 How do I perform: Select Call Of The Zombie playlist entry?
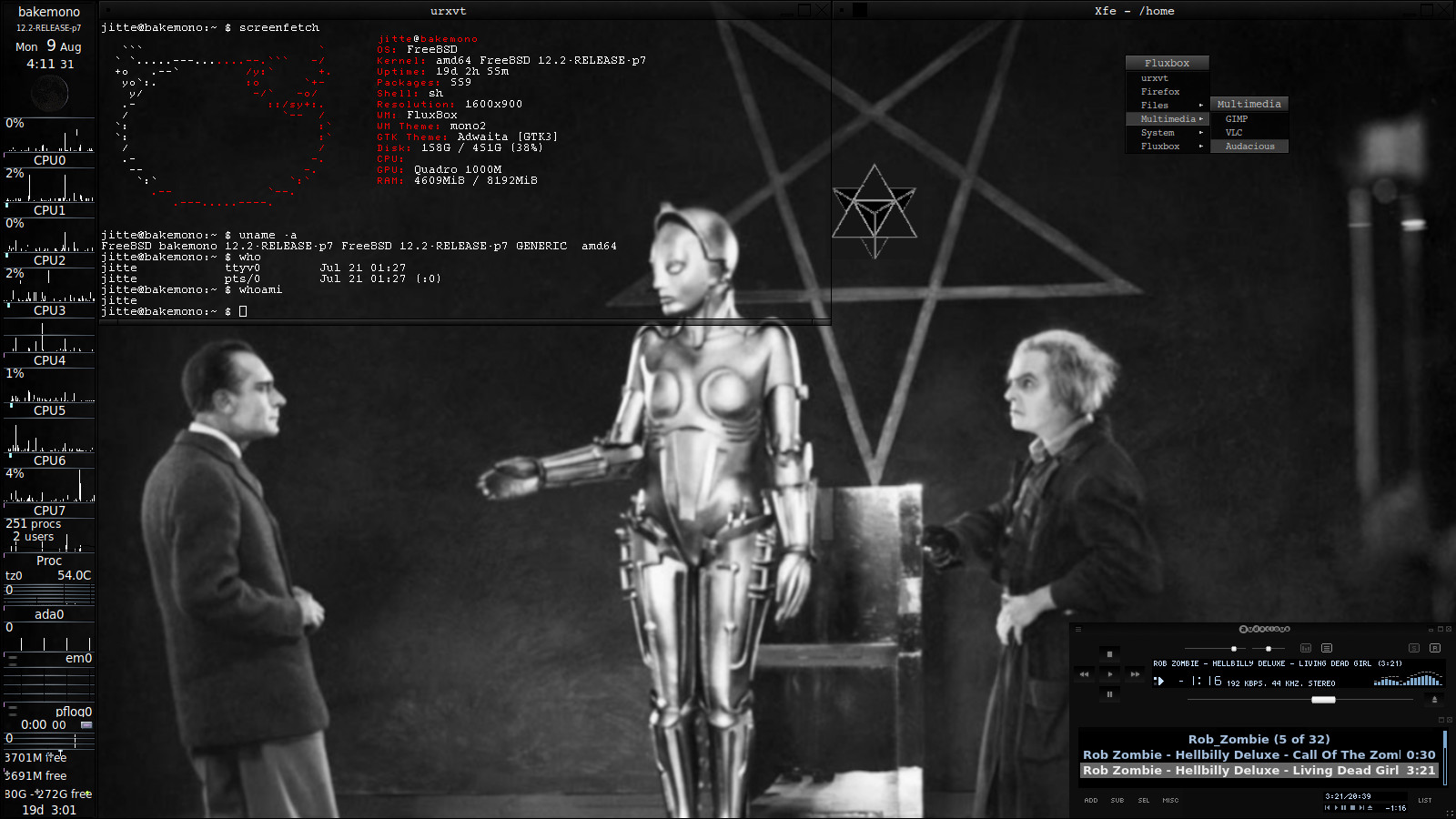[x=1256, y=754]
